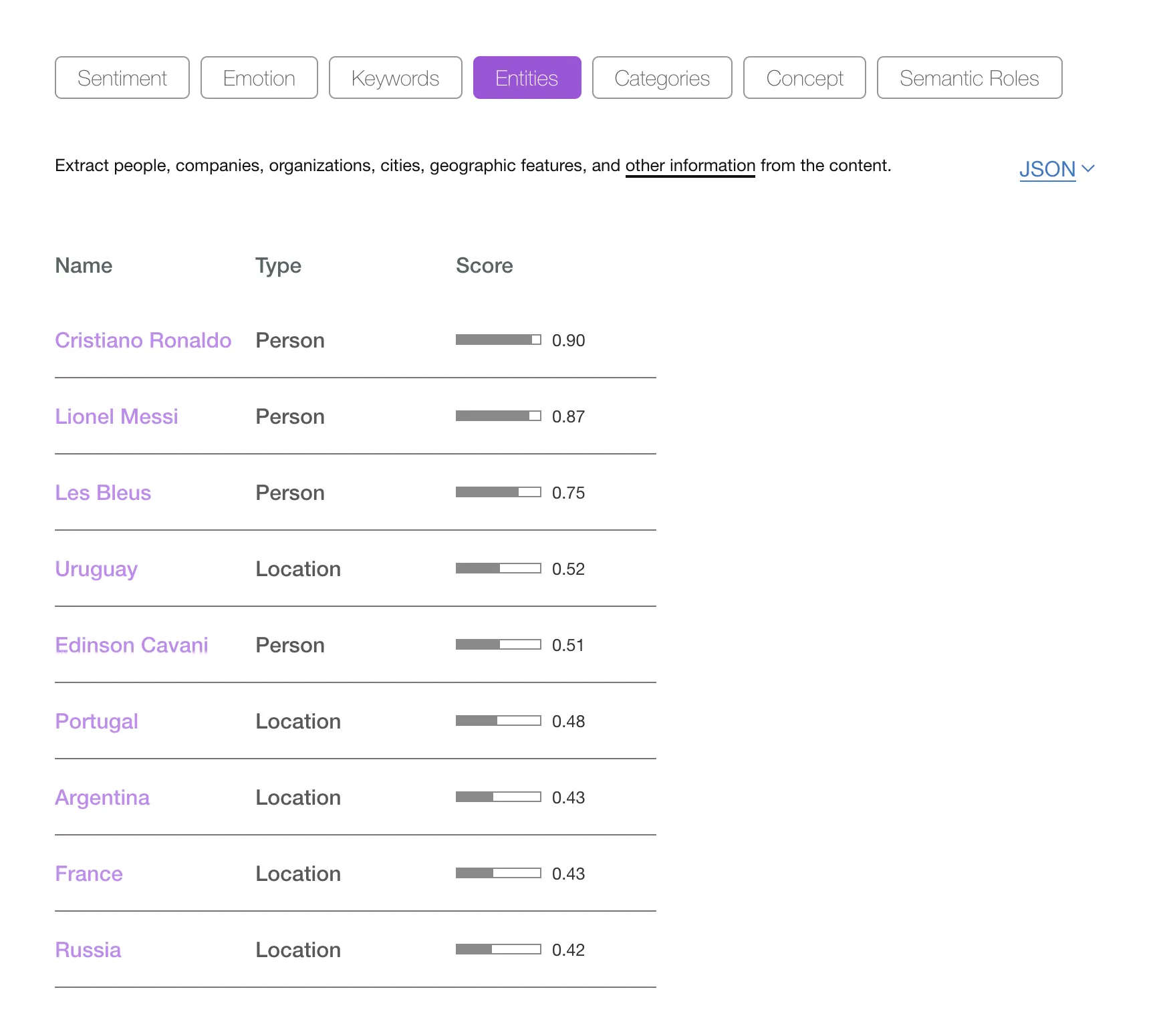
Task: Click the Person type in Les Bleus row
Action: pyautogui.click(x=290, y=493)
